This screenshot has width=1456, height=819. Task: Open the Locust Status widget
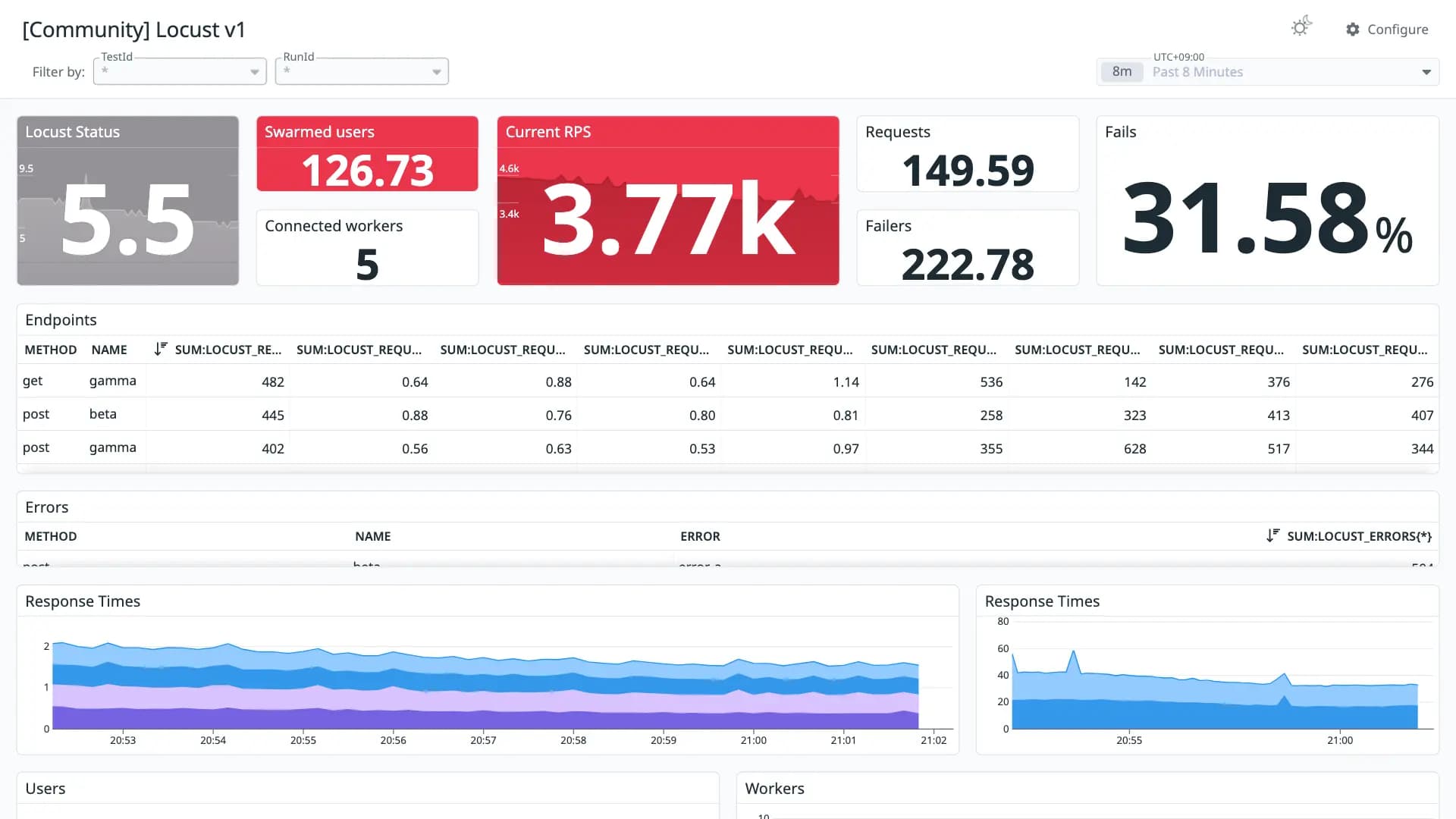(x=127, y=200)
